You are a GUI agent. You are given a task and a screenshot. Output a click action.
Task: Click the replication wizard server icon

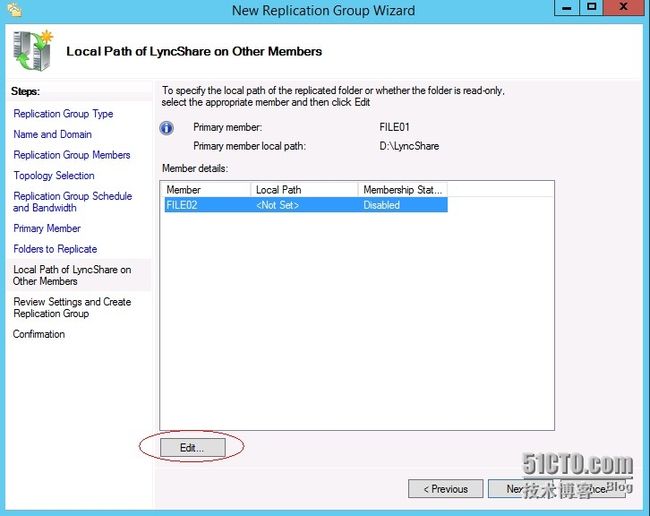click(33, 51)
